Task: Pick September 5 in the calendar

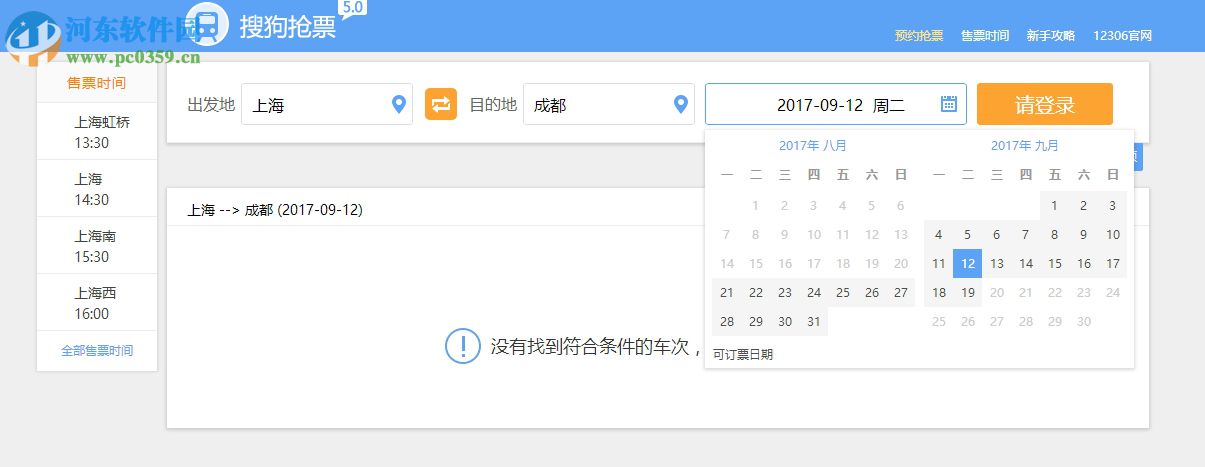Action: 967,235
